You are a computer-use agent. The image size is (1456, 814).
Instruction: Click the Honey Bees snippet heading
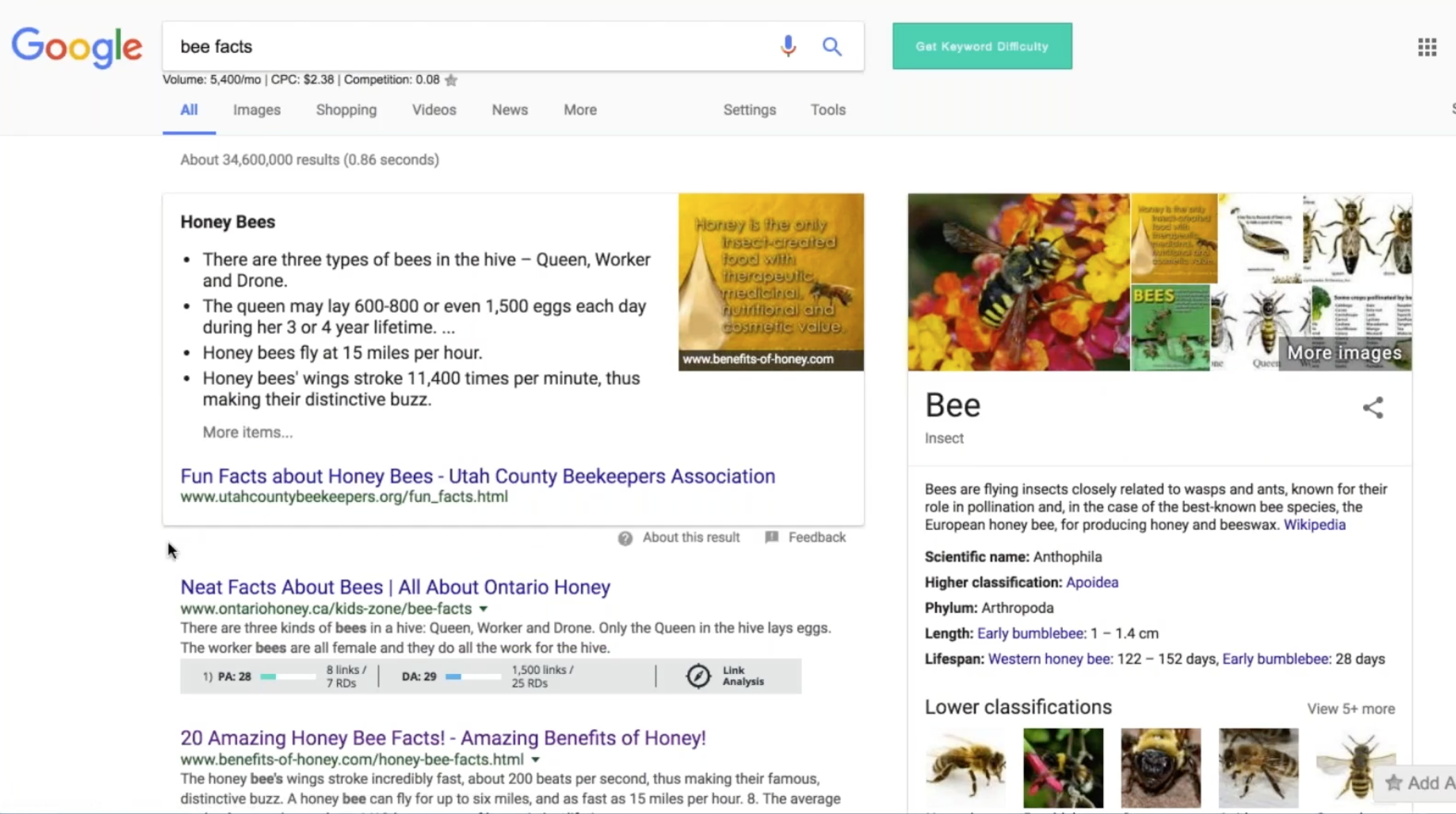(x=227, y=222)
